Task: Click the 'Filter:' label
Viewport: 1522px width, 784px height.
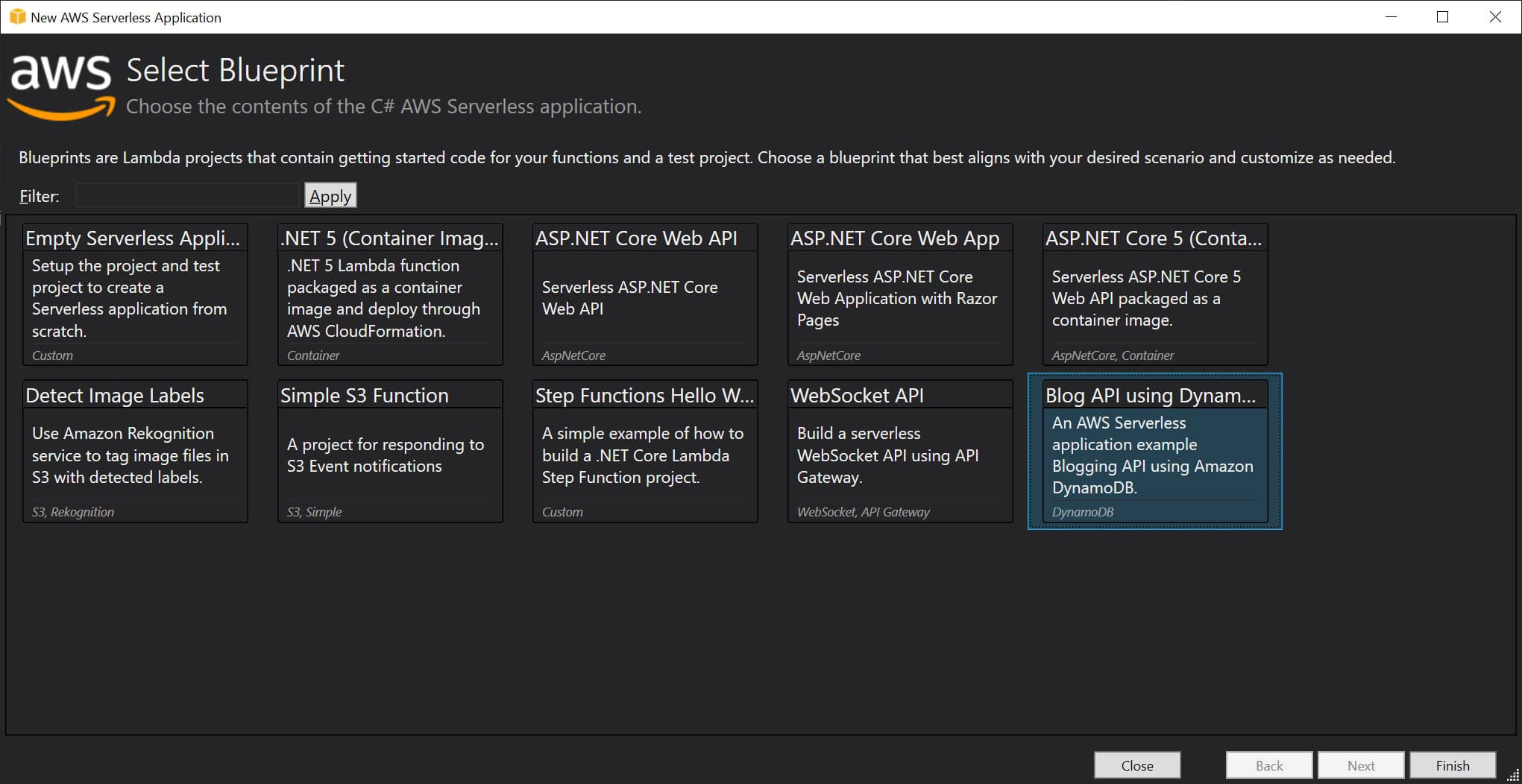Action: pyautogui.click(x=40, y=196)
